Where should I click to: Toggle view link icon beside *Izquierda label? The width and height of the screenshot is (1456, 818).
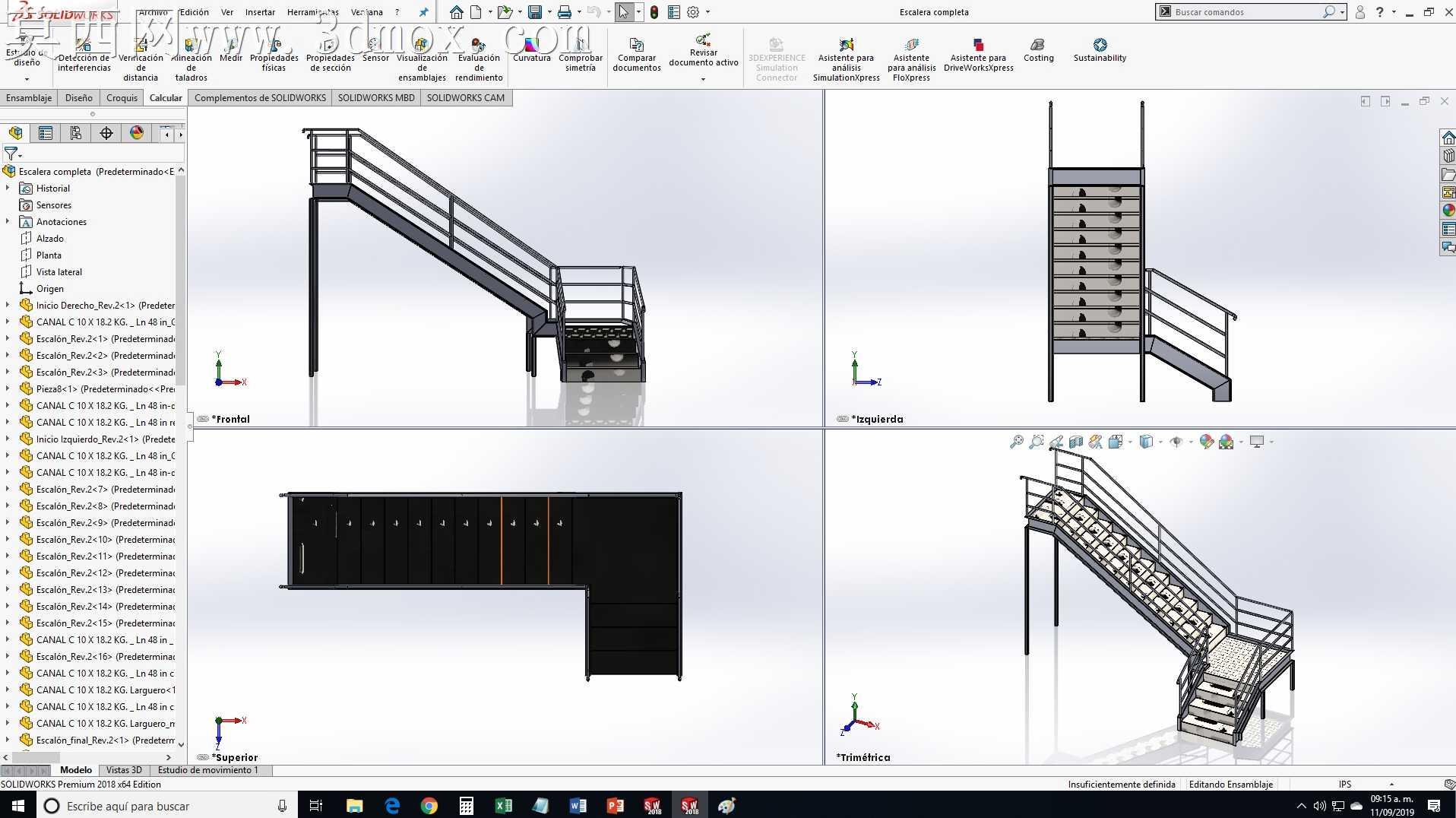843,419
